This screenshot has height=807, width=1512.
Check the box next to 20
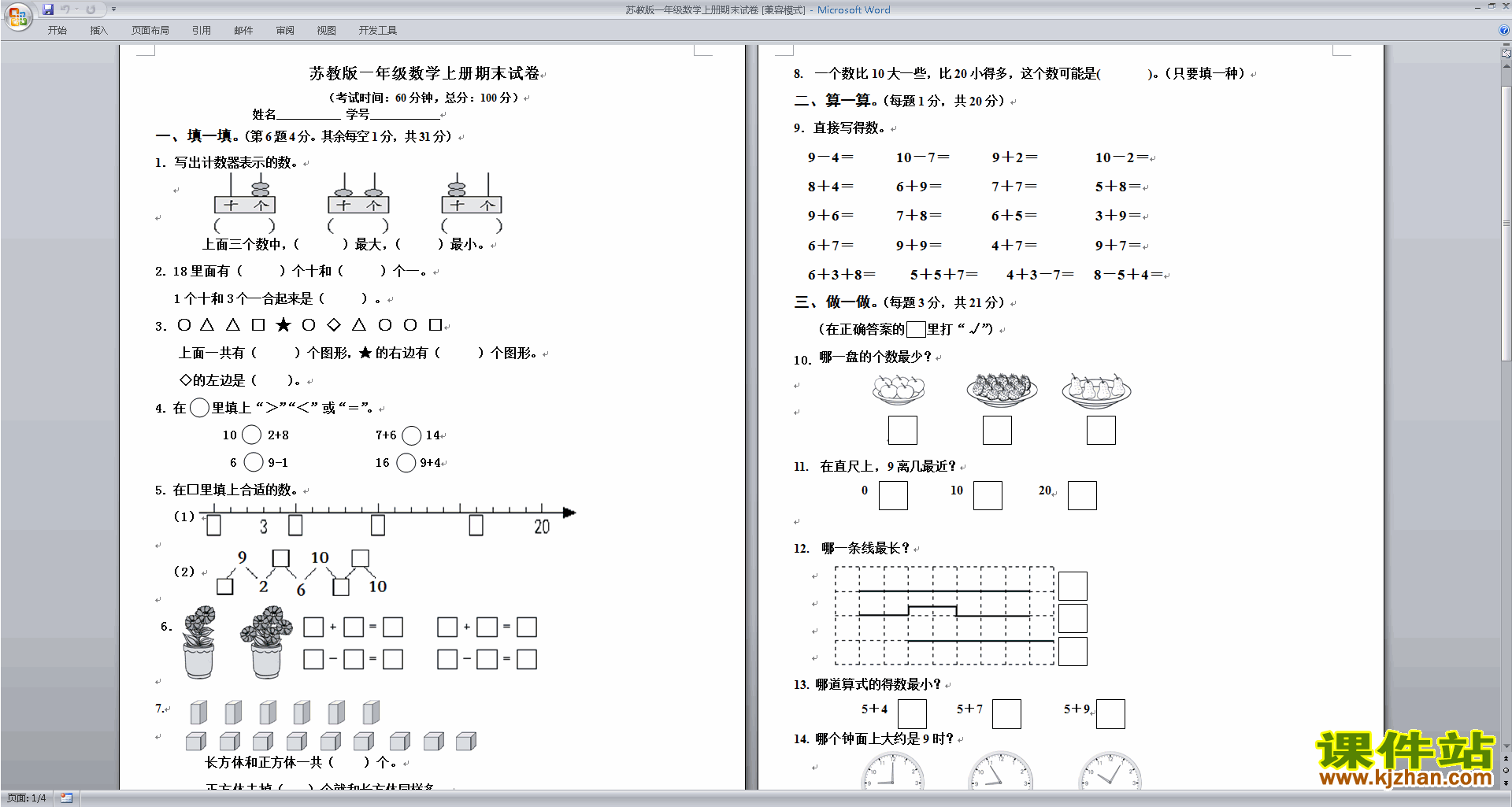pos(1082,496)
